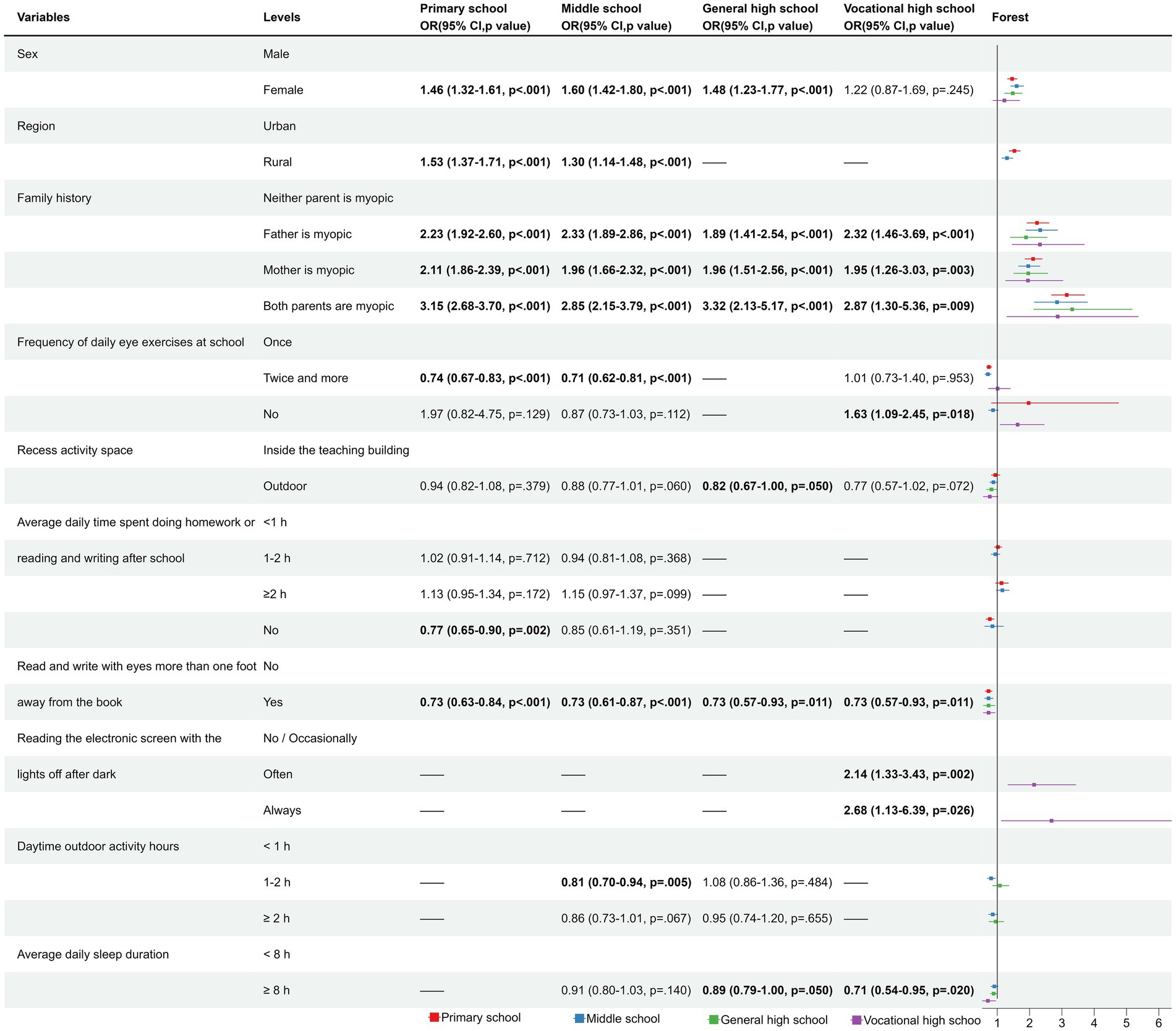Viewport: 1176px width, 1031px height.
Task: Click value '1.53 (1.37-1.71, p<.001)'
Action: click(485, 162)
